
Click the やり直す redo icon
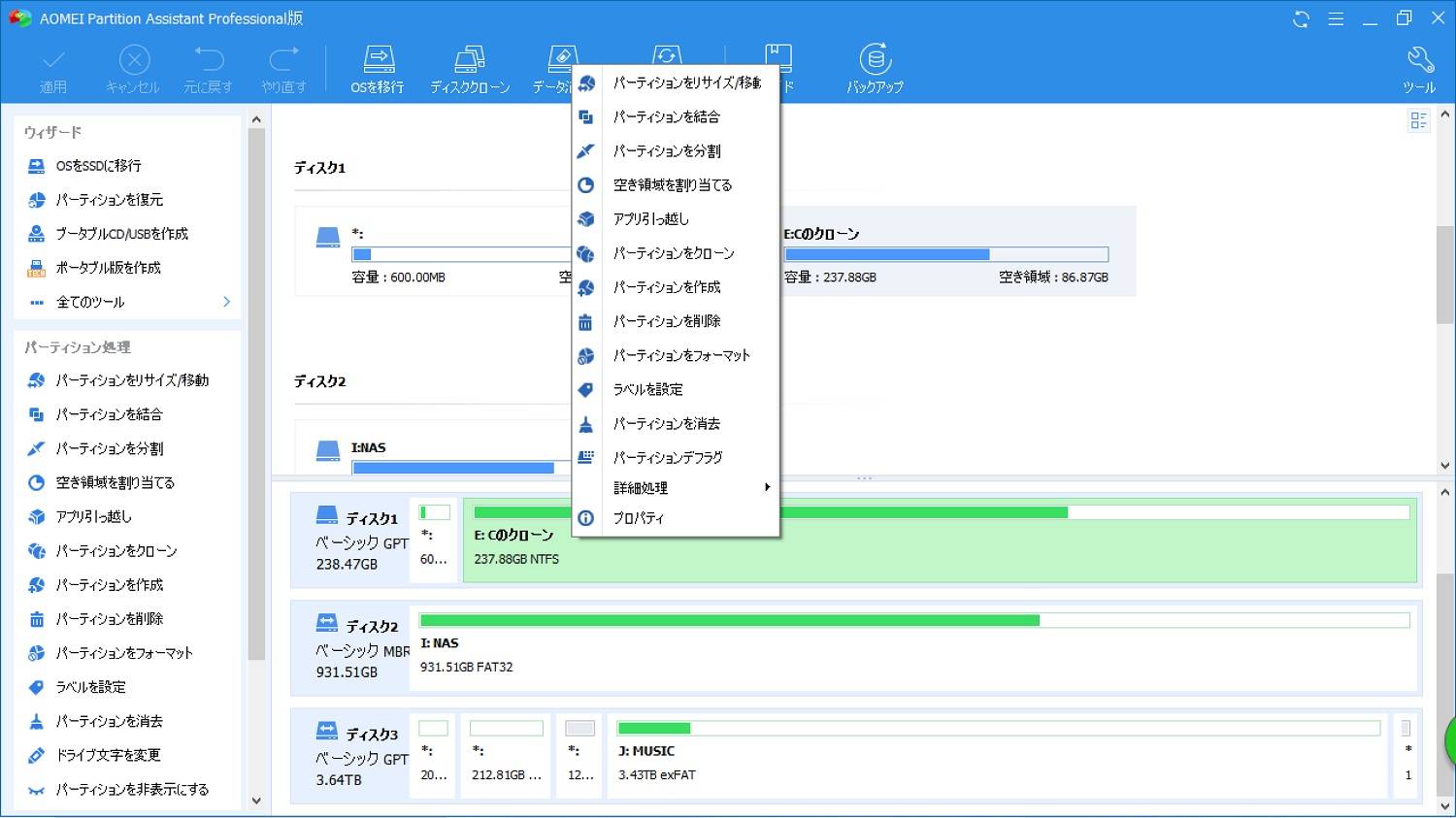click(284, 70)
